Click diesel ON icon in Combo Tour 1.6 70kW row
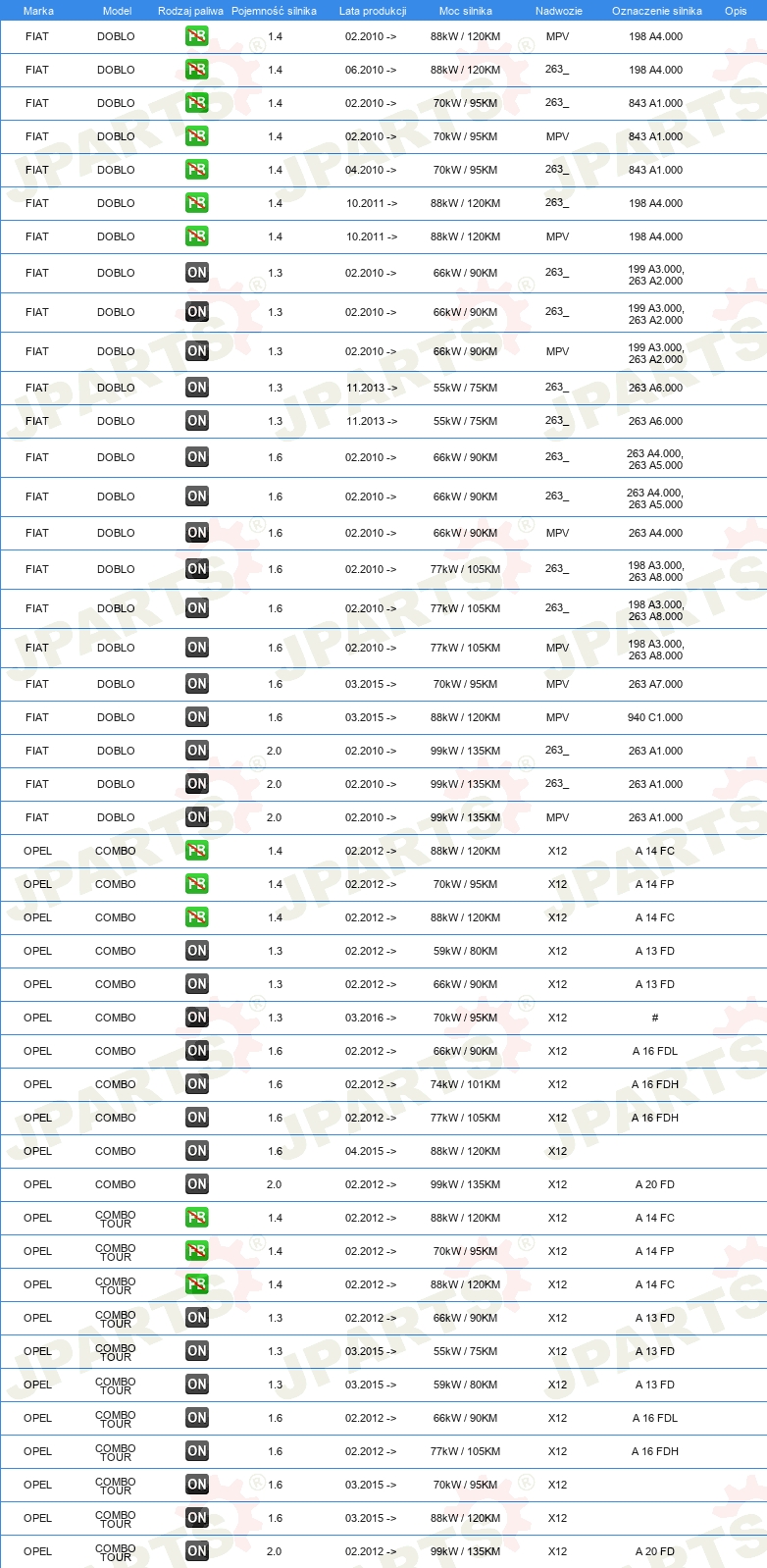Image resolution: width=767 pixels, height=1568 pixels. [197, 1485]
